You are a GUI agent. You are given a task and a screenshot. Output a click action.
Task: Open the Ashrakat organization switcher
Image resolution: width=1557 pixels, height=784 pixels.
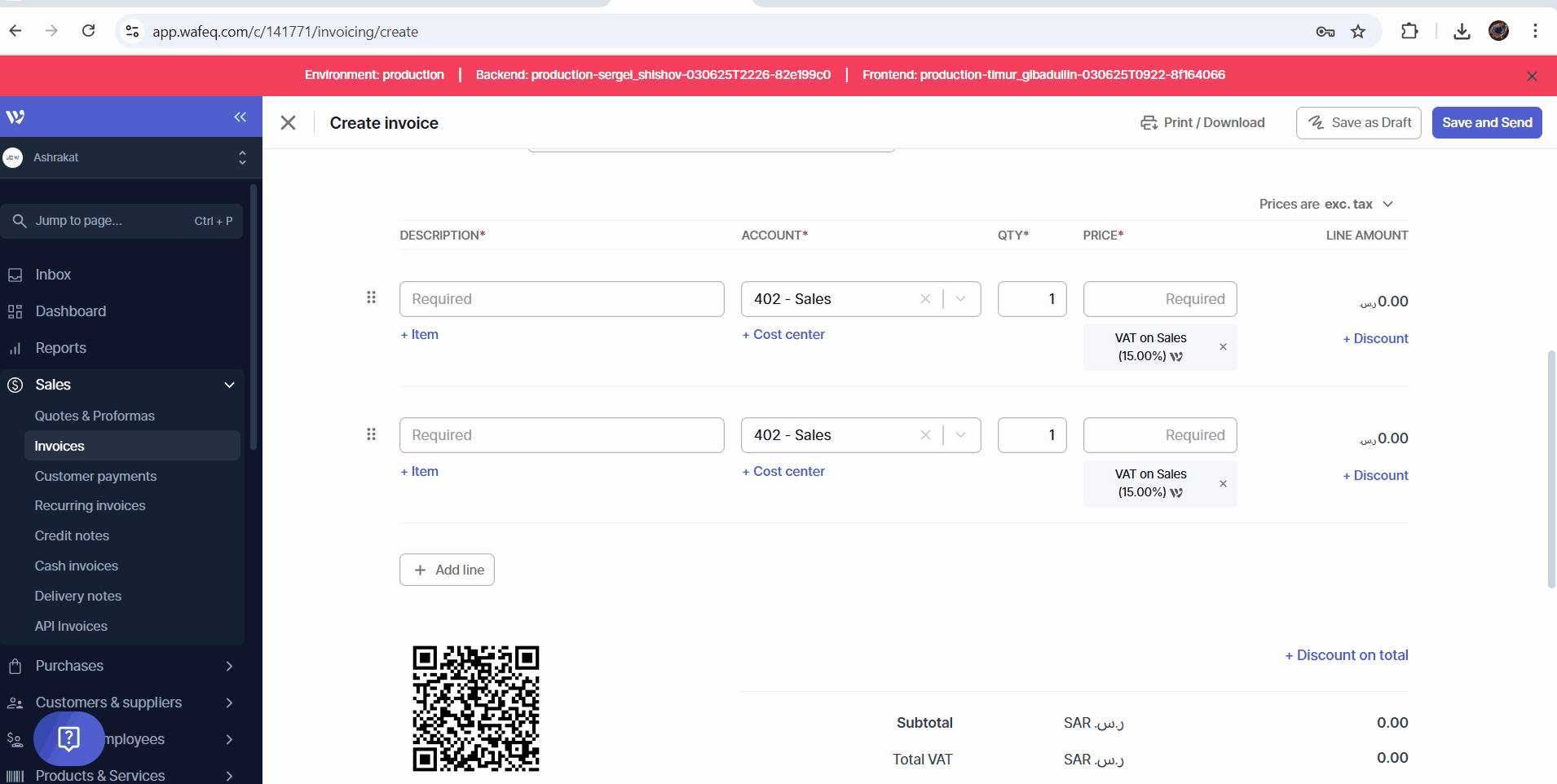click(130, 157)
